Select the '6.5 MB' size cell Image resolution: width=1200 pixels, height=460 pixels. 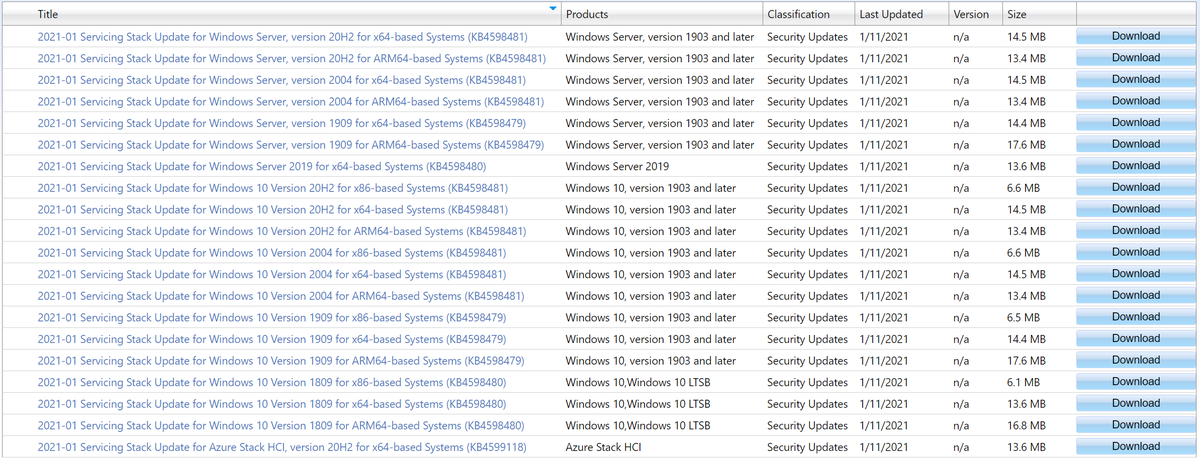coord(1023,318)
